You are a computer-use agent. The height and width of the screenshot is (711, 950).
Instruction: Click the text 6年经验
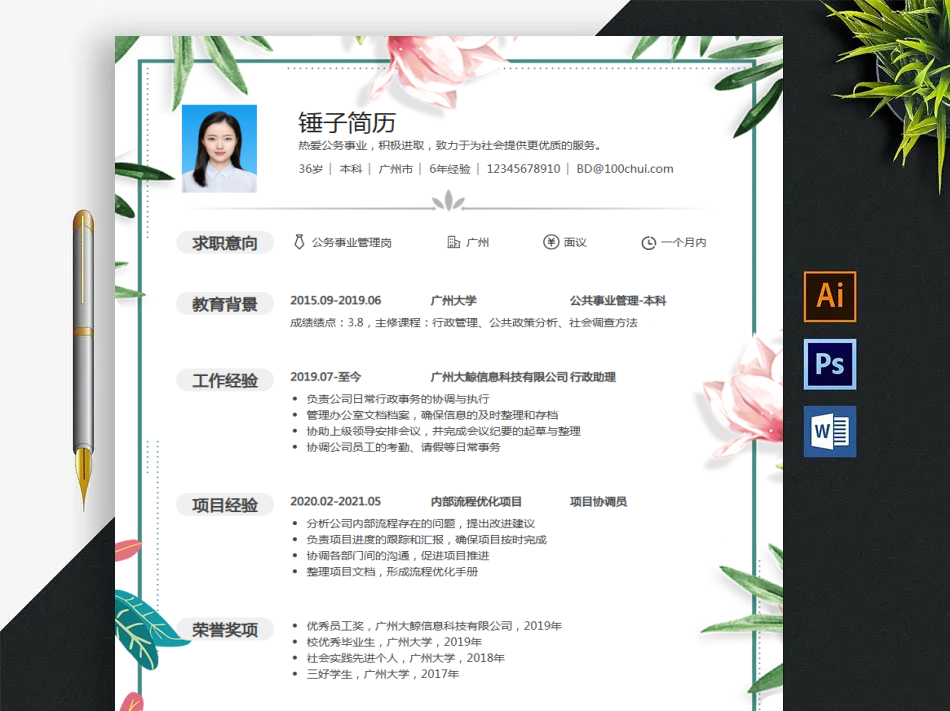click(450, 169)
